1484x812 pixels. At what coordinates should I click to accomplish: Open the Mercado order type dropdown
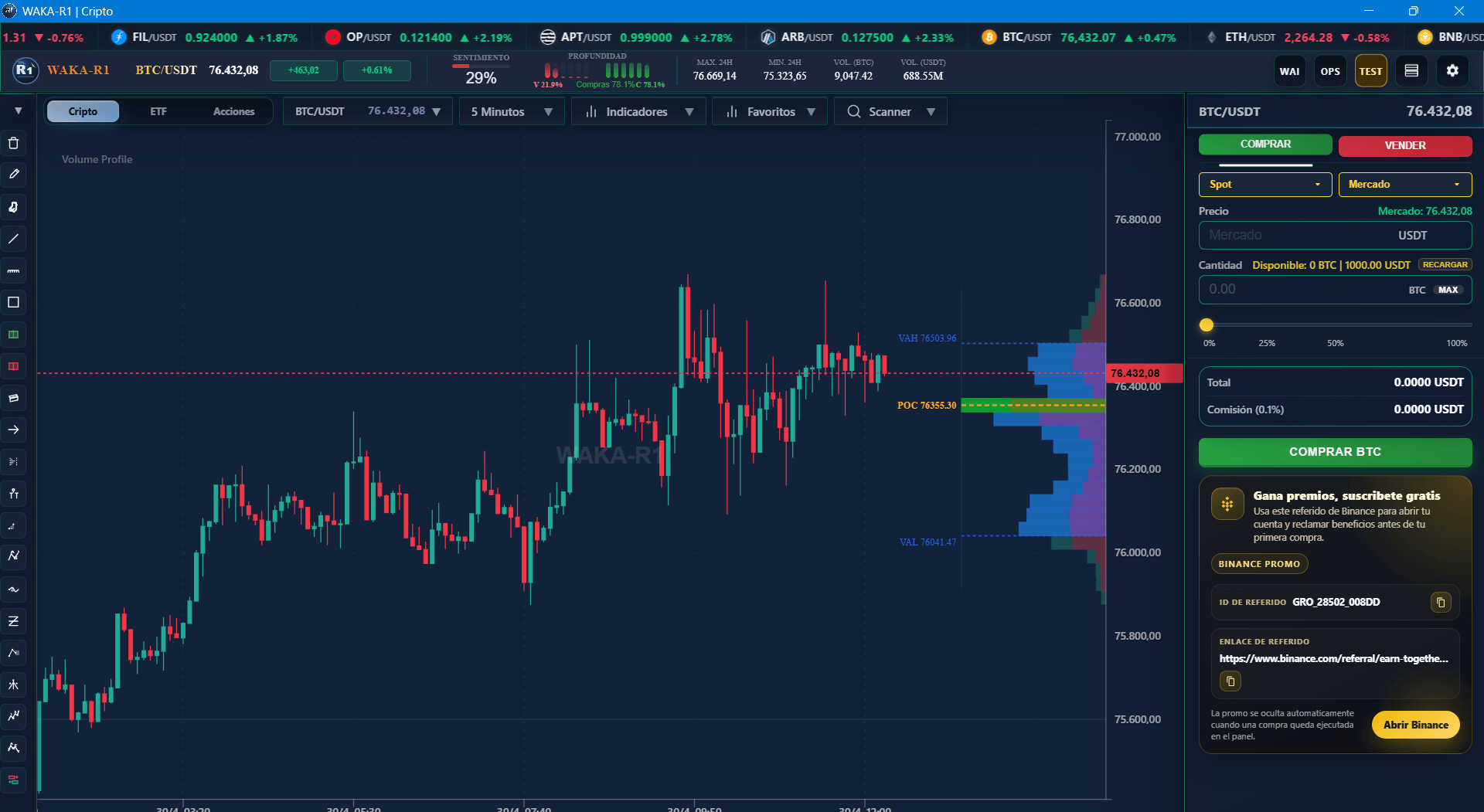[x=1405, y=184]
